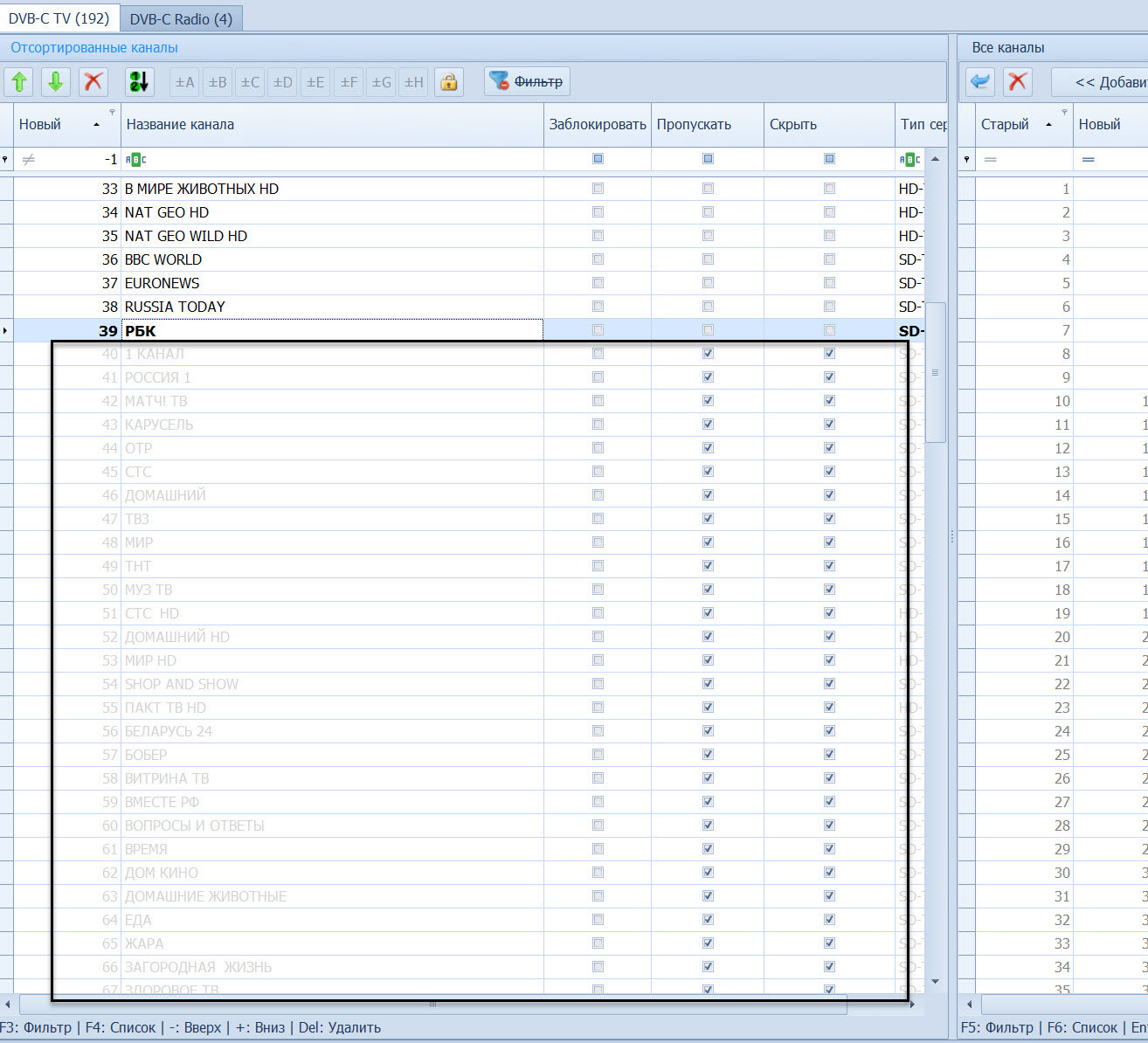
Task: Click red X delete icon in sorted channels toolbar
Action: [x=93, y=82]
